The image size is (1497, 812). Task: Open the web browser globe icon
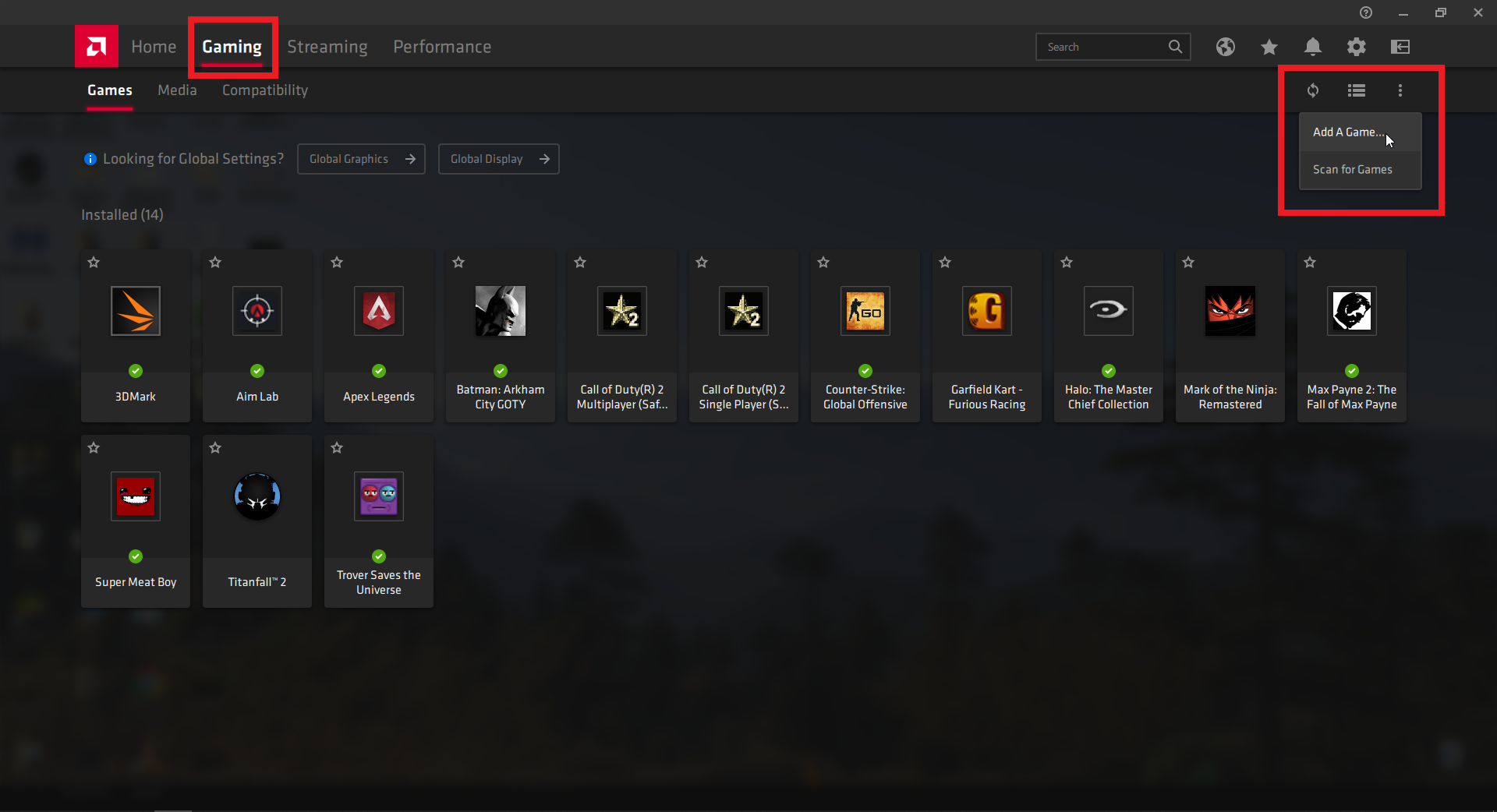pyautogui.click(x=1226, y=47)
